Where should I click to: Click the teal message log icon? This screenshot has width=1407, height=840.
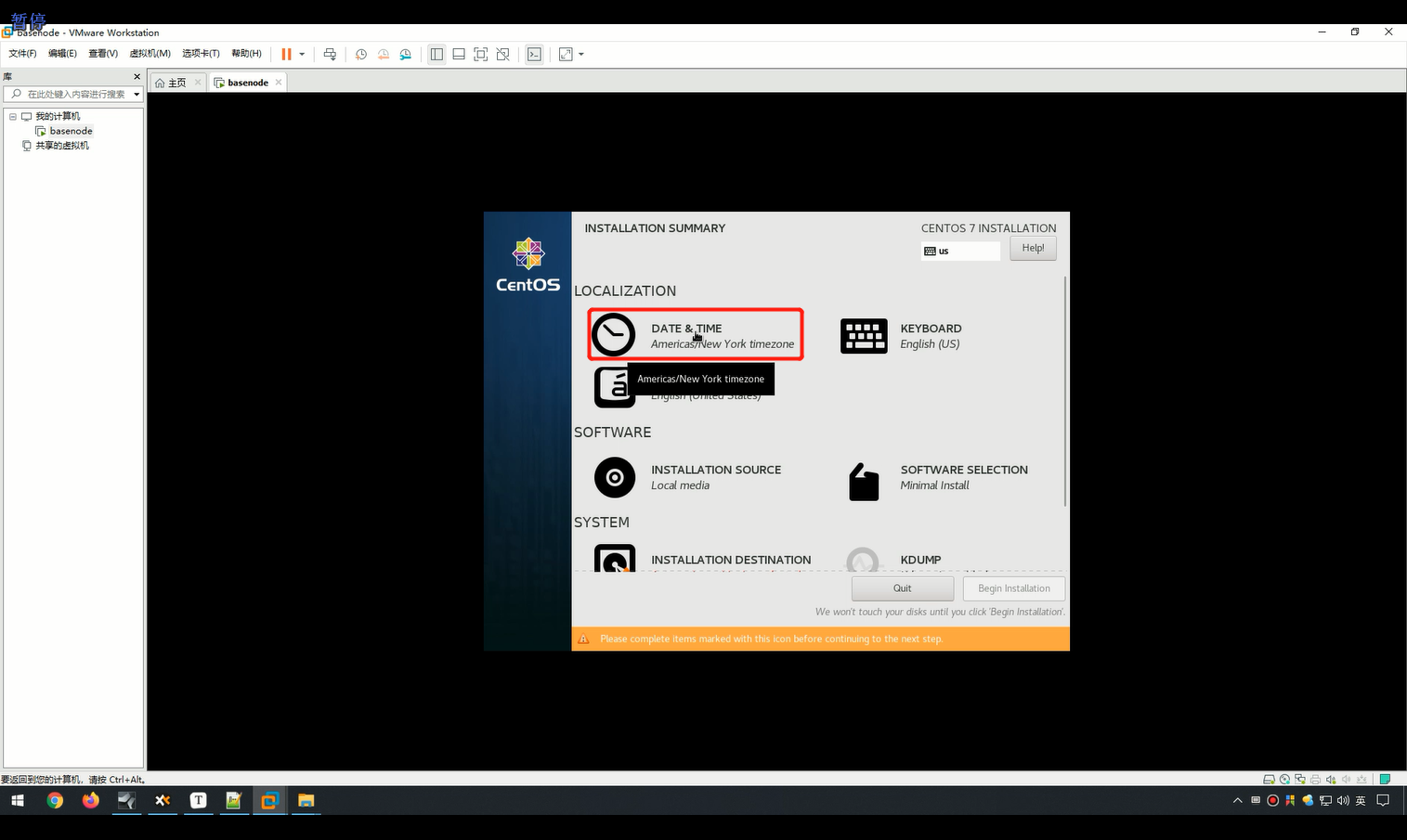(1385, 780)
